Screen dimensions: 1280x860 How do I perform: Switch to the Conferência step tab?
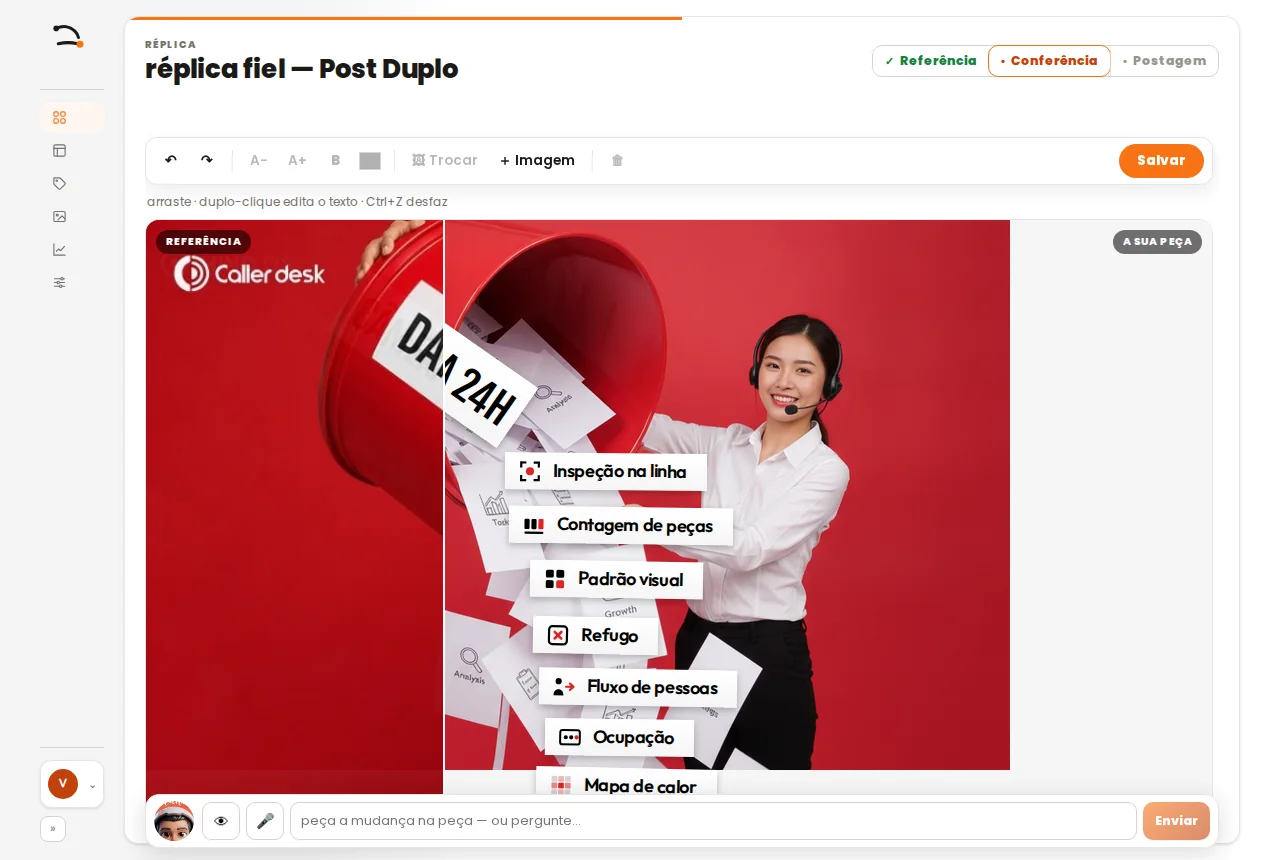1049,61
